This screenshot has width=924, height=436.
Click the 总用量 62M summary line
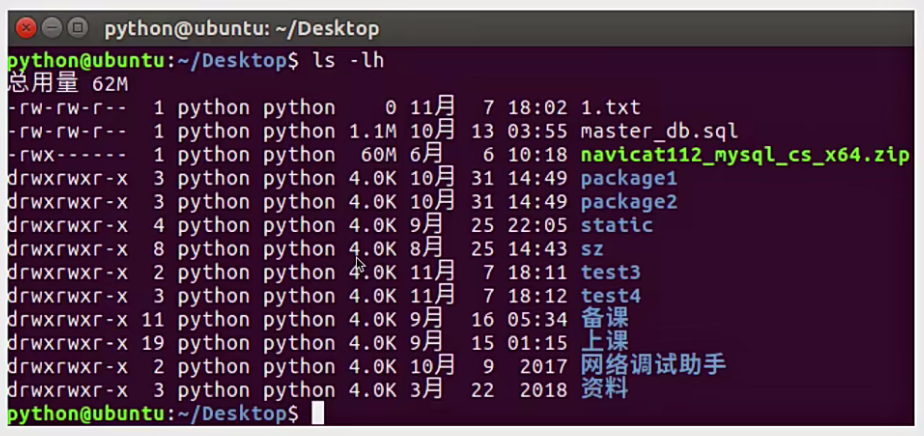pos(68,84)
